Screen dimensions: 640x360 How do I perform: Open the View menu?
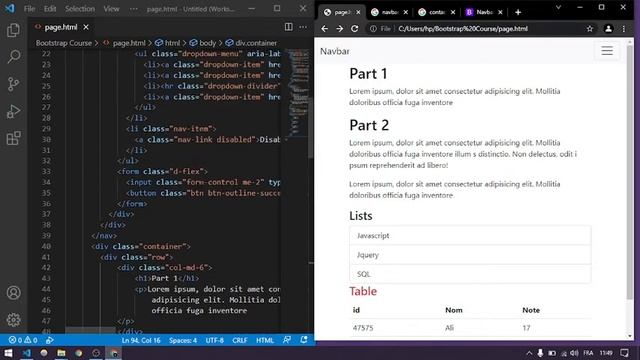(x=111, y=9)
